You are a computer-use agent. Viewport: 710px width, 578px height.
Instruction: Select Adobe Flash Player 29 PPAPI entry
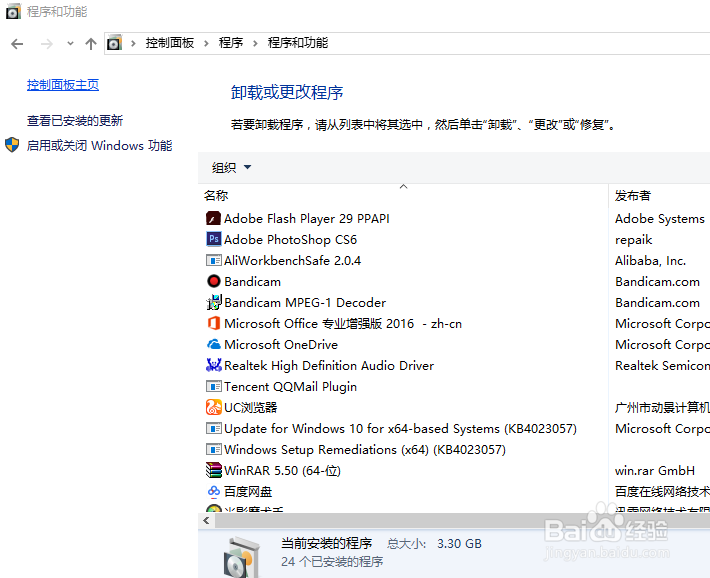(x=307, y=218)
